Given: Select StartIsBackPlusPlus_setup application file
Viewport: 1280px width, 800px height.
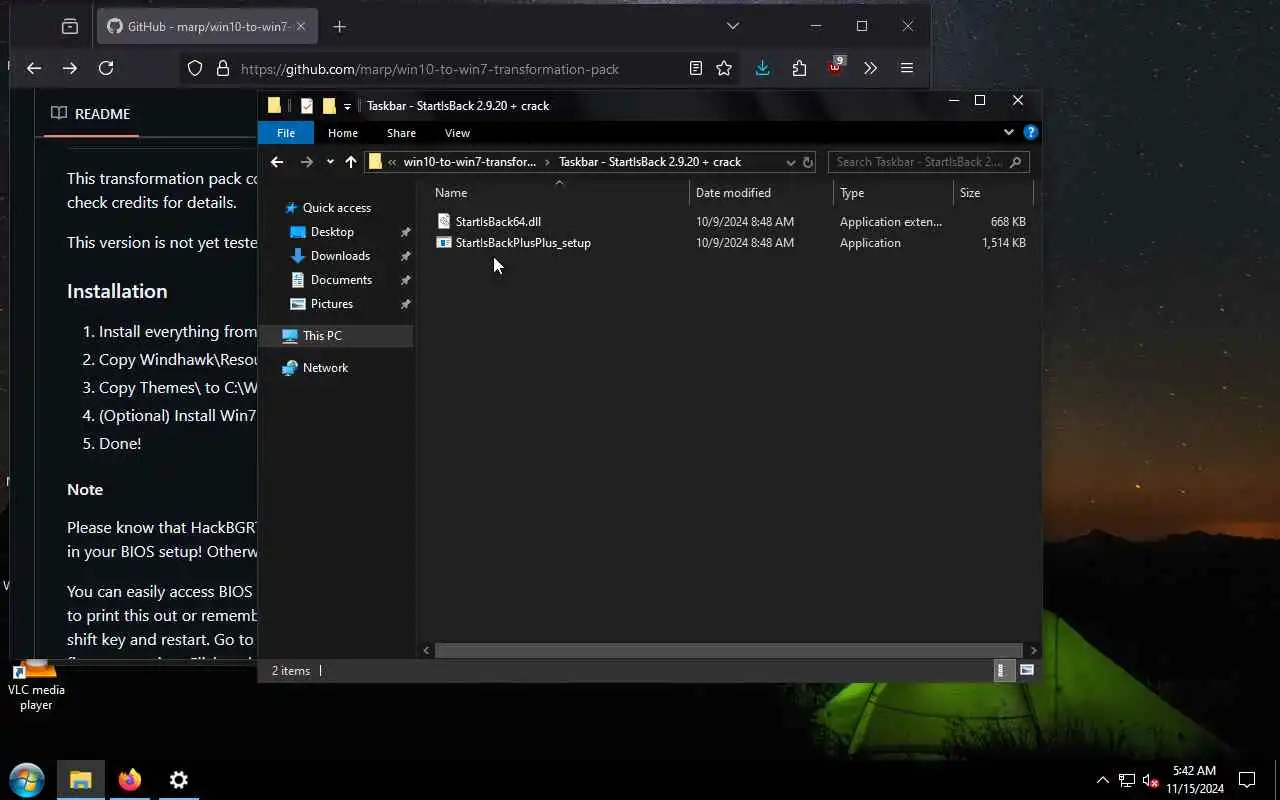Looking at the screenshot, I should 523,243.
